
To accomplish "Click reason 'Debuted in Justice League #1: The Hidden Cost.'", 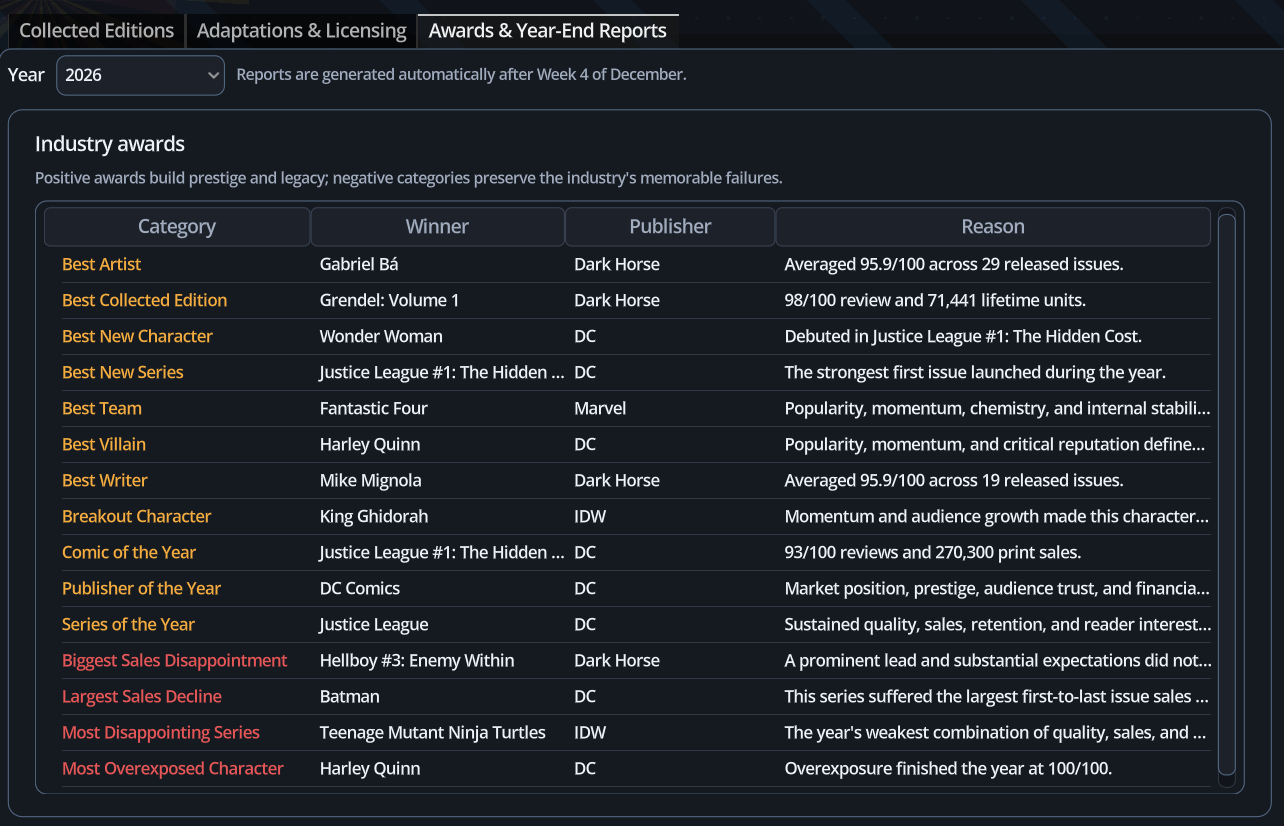I will 963,337.
